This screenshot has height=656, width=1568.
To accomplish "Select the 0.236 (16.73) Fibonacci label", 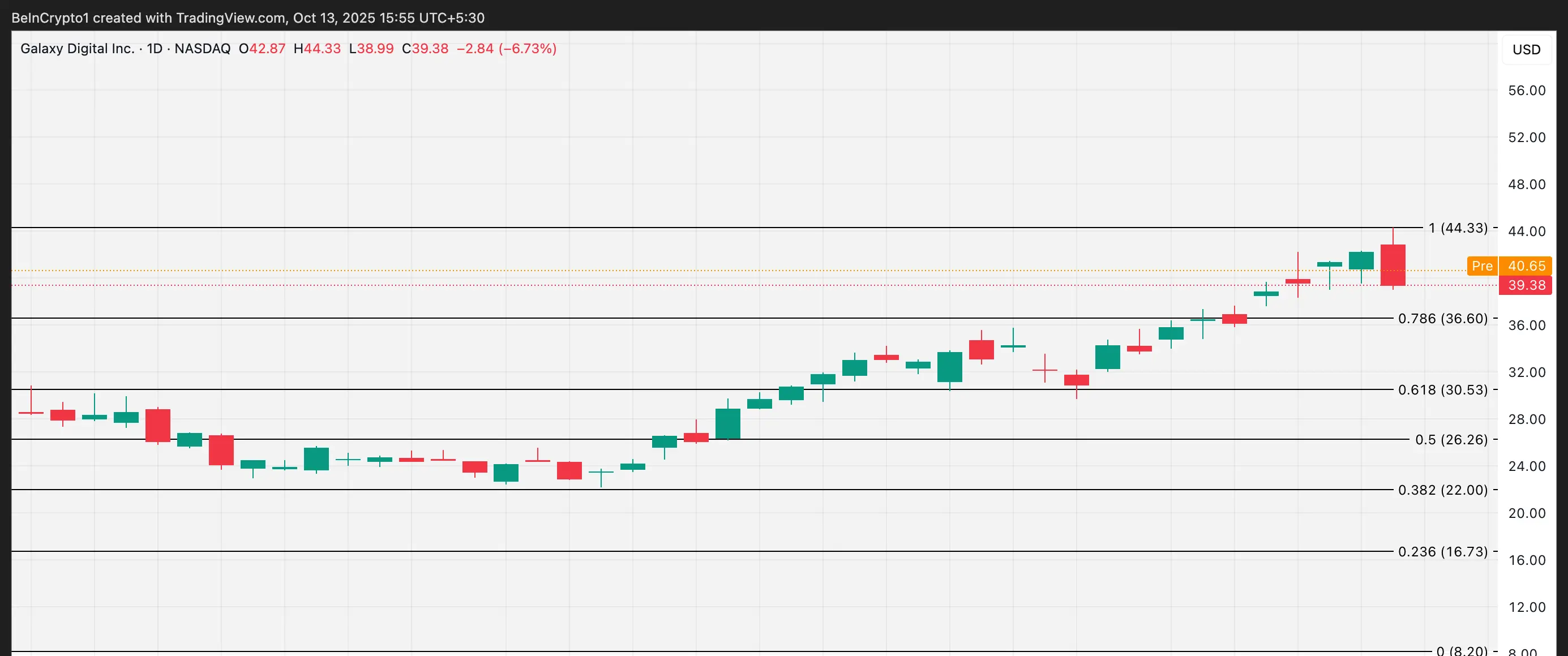I will point(1442,551).
